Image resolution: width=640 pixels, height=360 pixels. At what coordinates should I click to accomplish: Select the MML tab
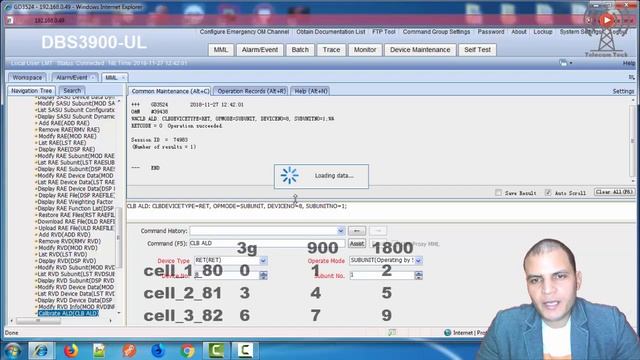[x=111, y=77]
